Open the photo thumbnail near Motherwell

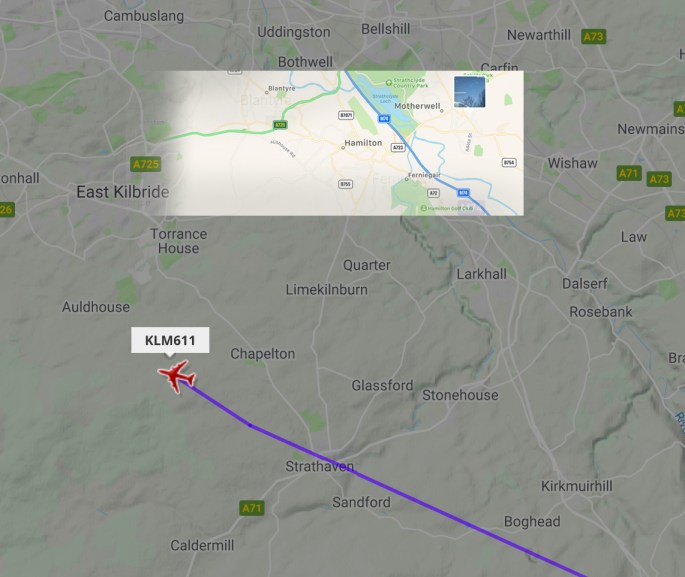469,92
